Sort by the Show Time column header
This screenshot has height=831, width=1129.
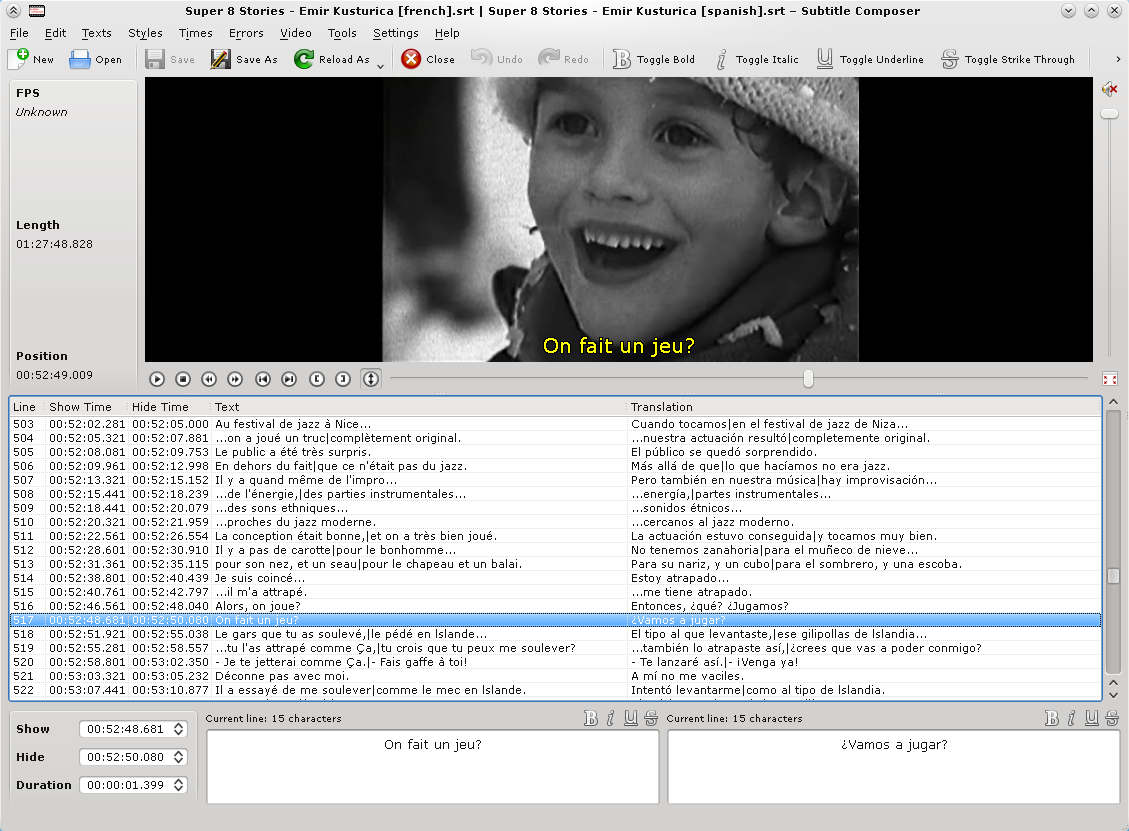click(86, 407)
